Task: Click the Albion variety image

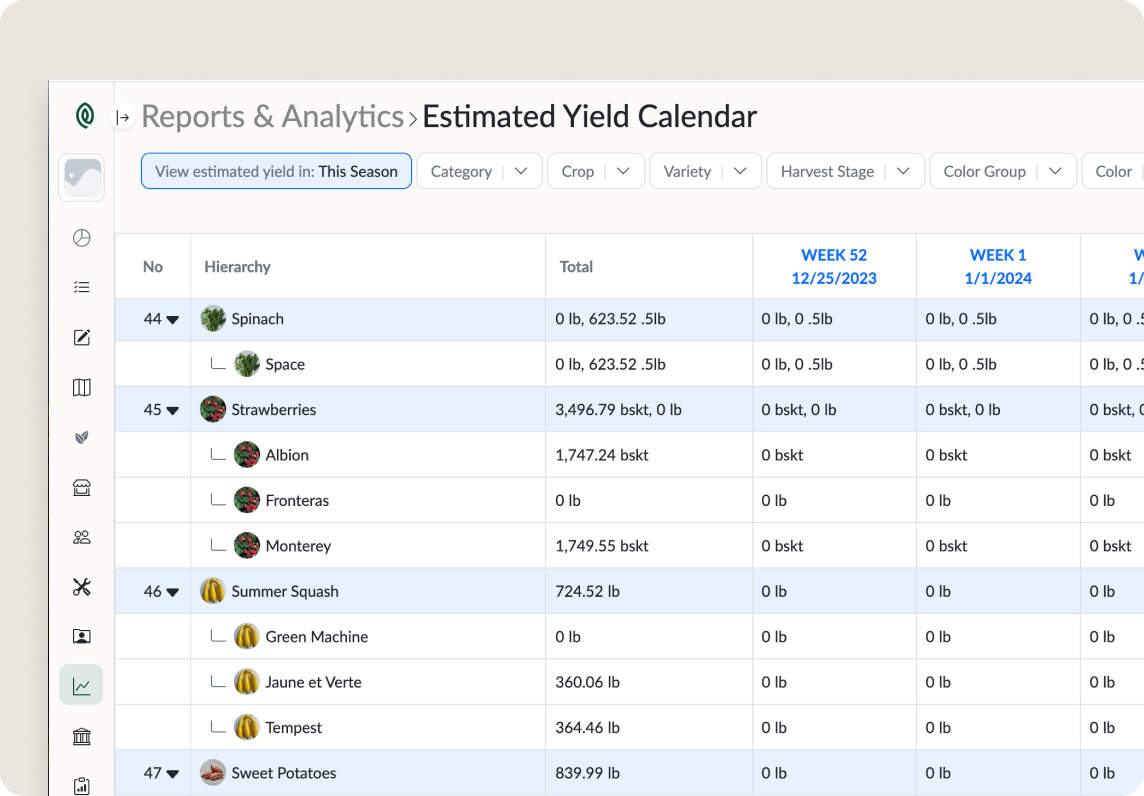Action: (x=247, y=455)
